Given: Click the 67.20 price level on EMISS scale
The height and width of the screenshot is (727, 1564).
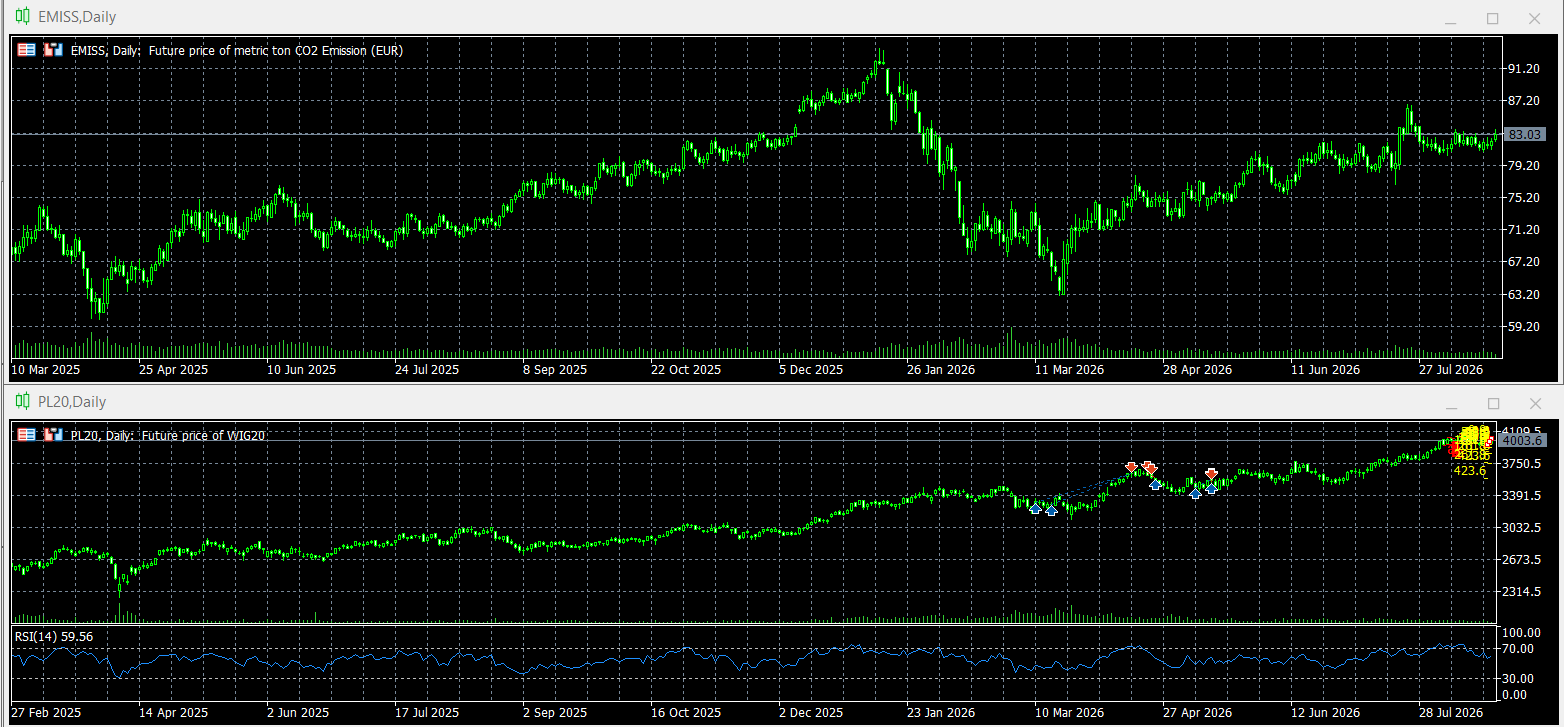Looking at the screenshot, I should 1524,262.
